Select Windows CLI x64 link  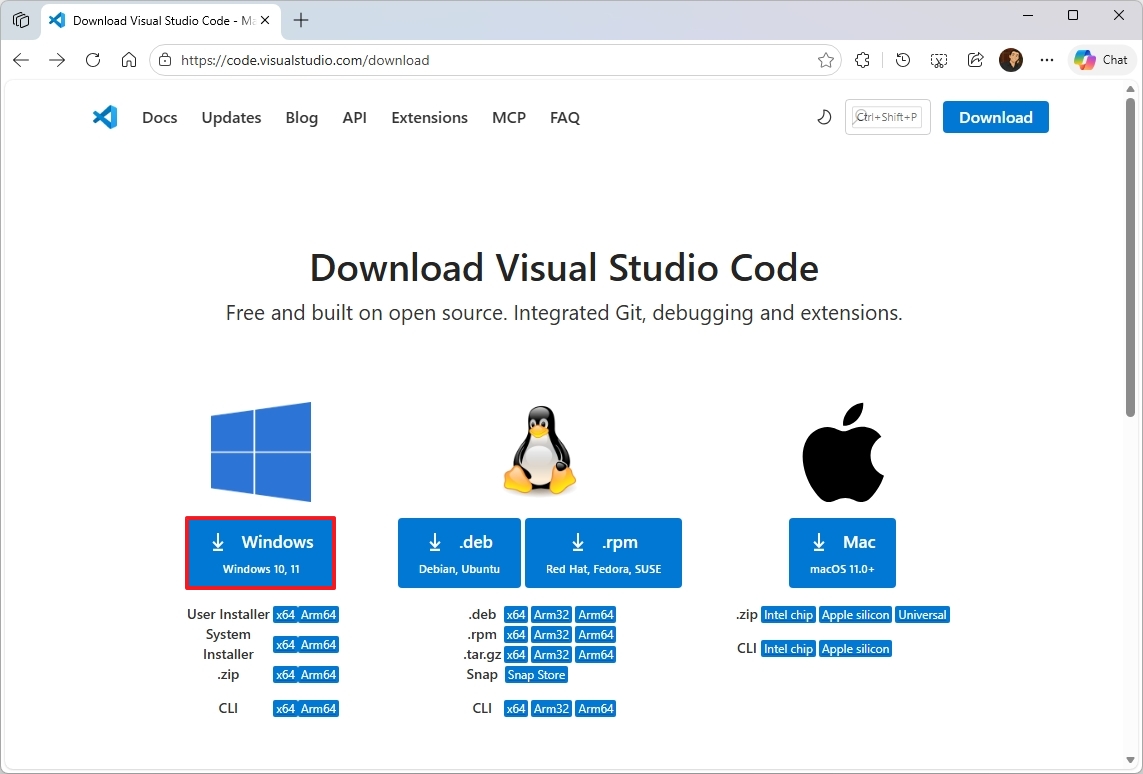[x=285, y=708]
